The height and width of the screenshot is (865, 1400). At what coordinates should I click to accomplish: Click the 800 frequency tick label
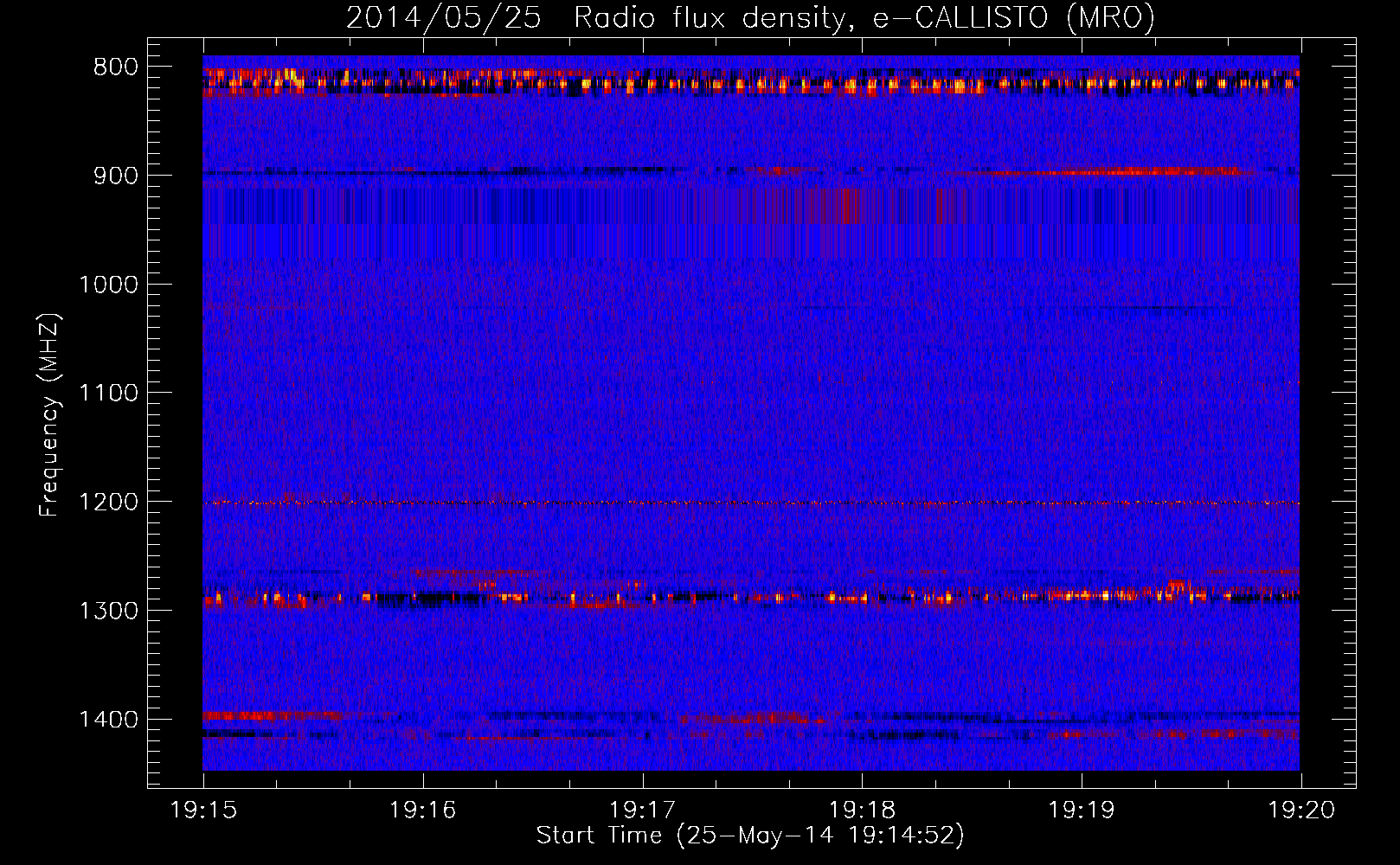click(x=115, y=67)
